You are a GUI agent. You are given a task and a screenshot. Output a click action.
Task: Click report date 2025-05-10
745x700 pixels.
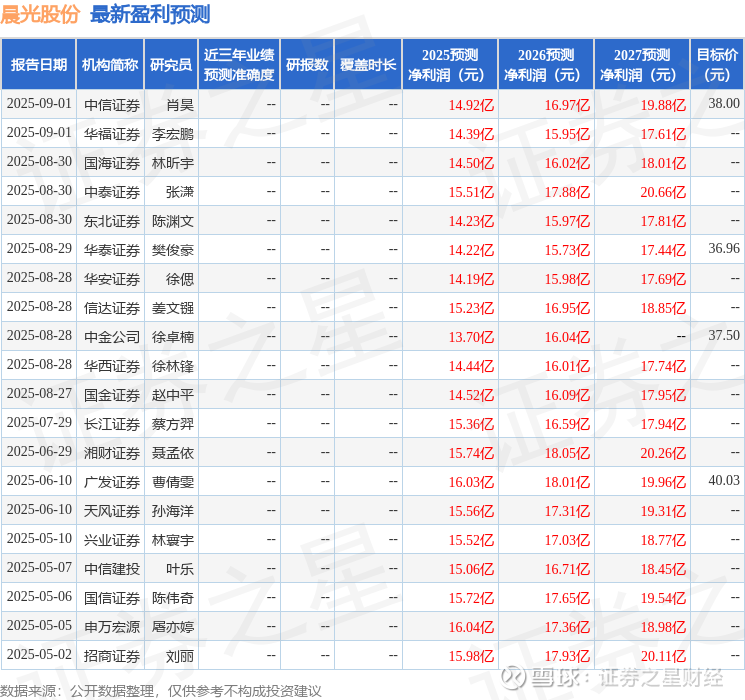(39, 538)
